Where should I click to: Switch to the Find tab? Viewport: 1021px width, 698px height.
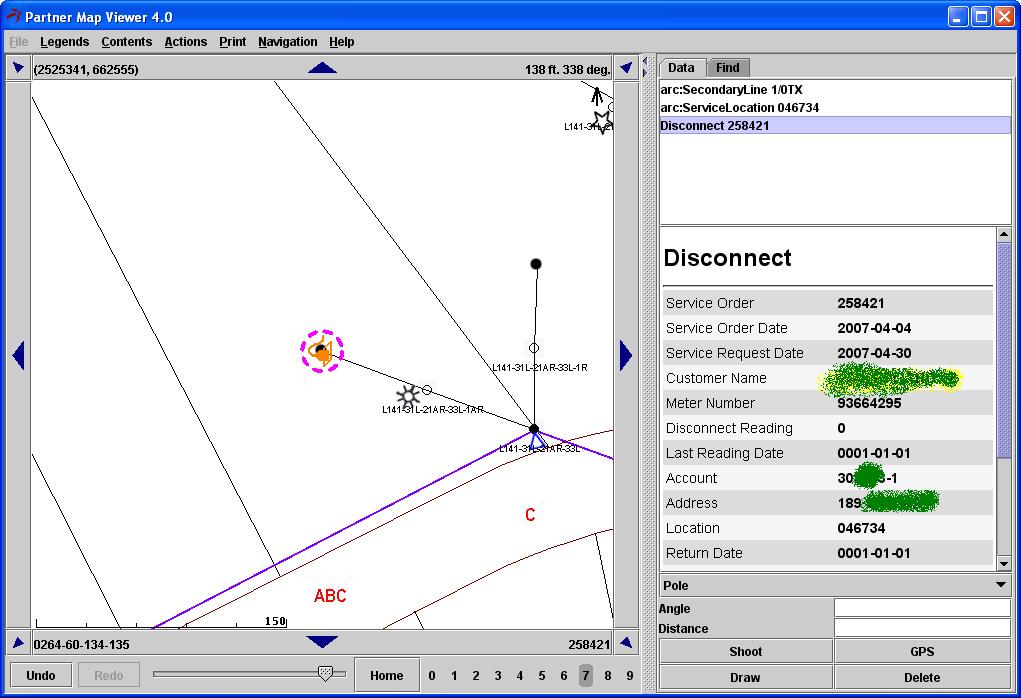tap(728, 68)
